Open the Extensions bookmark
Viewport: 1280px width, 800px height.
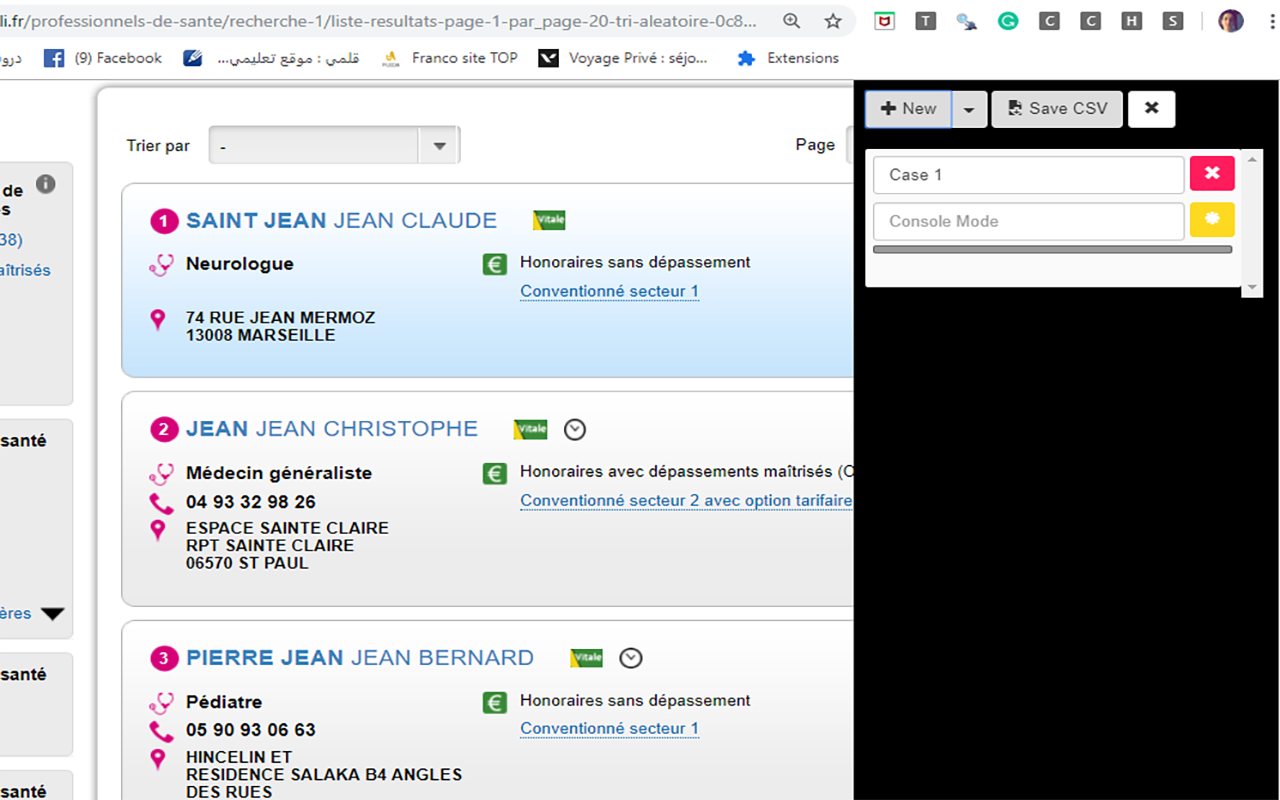[788, 58]
